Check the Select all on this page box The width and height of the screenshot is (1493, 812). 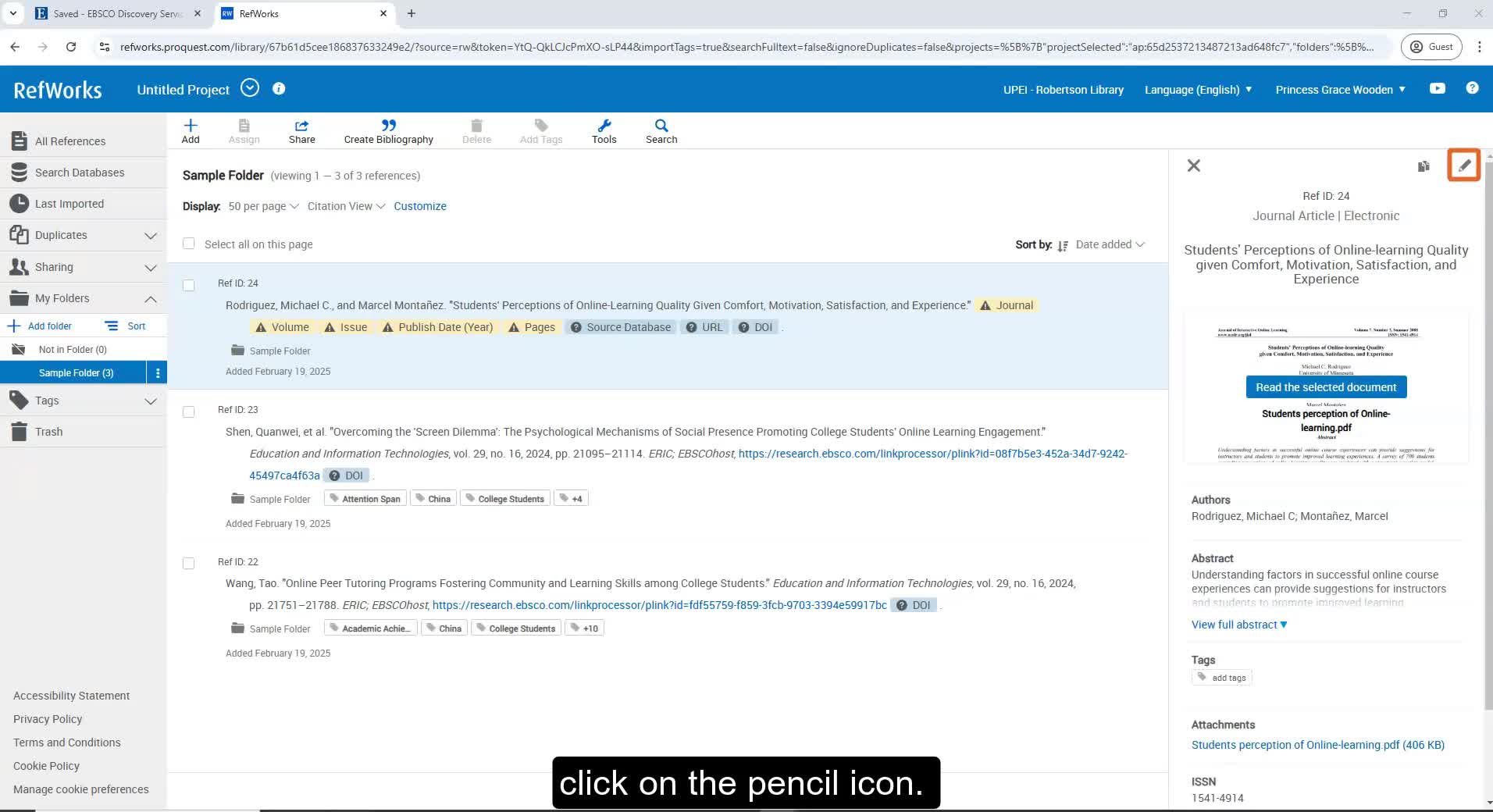coord(188,244)
